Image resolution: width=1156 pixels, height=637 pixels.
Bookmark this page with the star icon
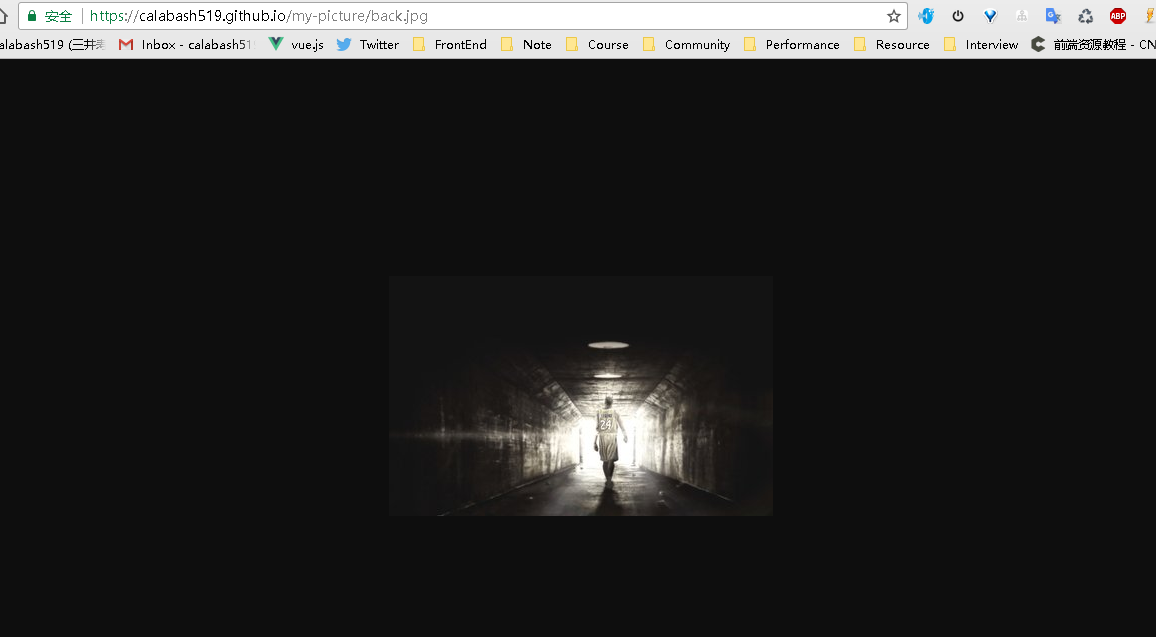click(894, 16)
